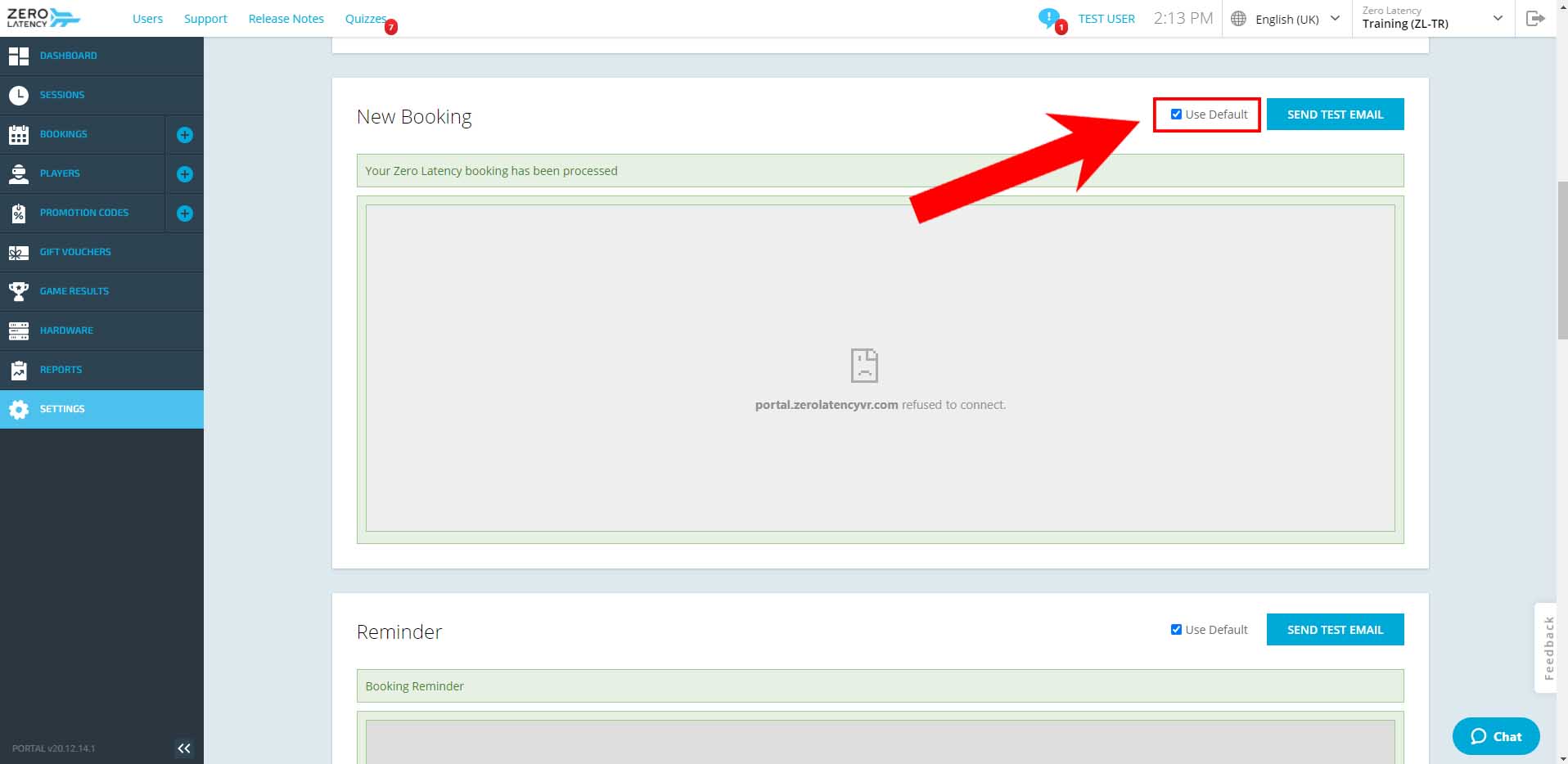Image resolution: width=1568 pixels, height=764 pixels.
Task: Click the Zero Latency logo
Action: 43,18
